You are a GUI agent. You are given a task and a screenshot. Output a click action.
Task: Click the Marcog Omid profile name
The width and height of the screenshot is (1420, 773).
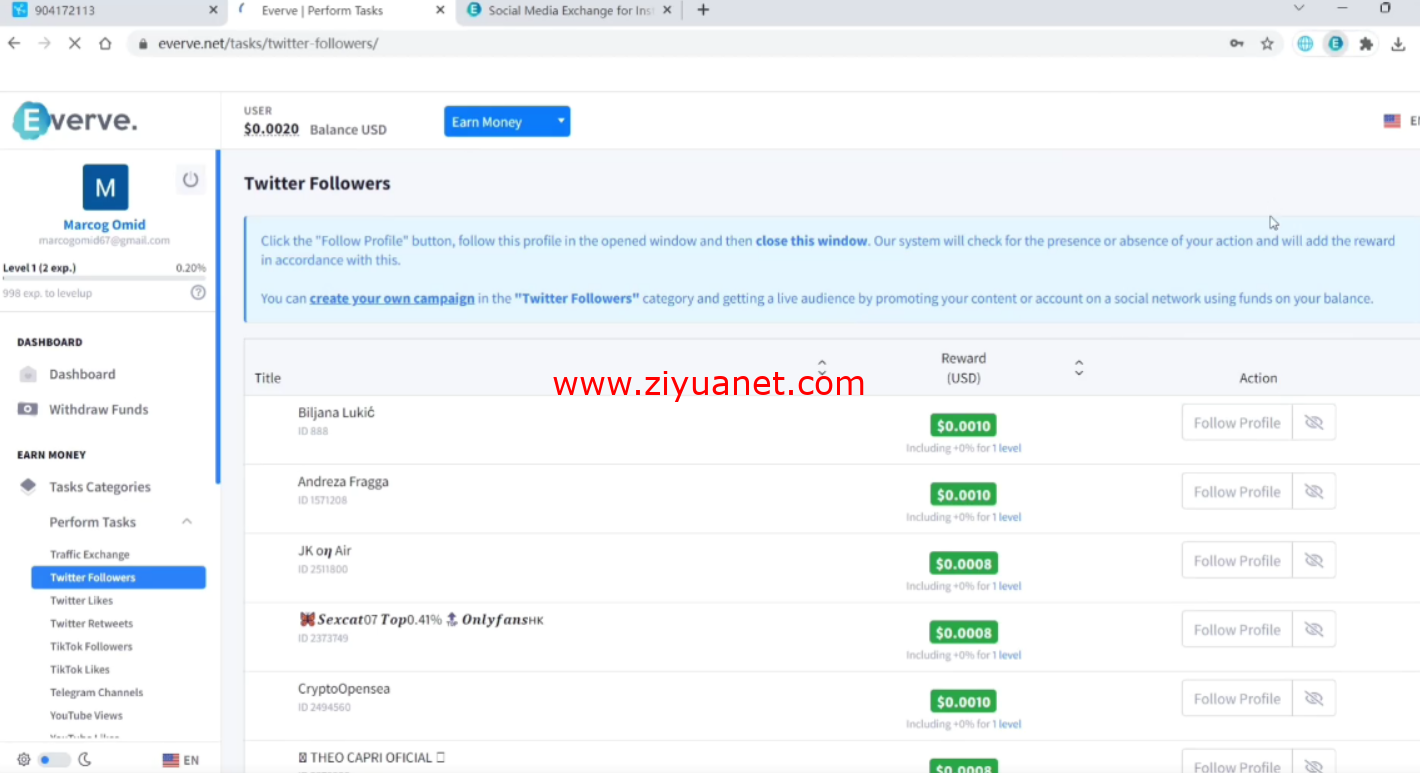pos(104,225)
